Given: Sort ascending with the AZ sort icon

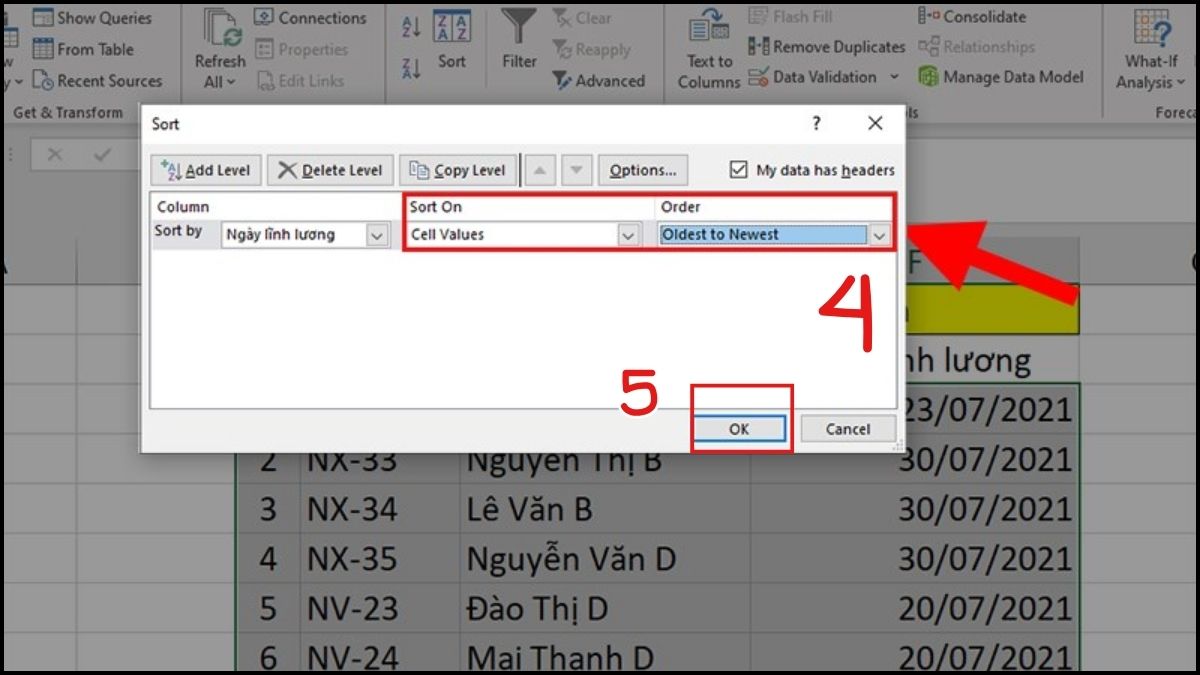Looking at the screenshot, I should click(x=410, y=27).
